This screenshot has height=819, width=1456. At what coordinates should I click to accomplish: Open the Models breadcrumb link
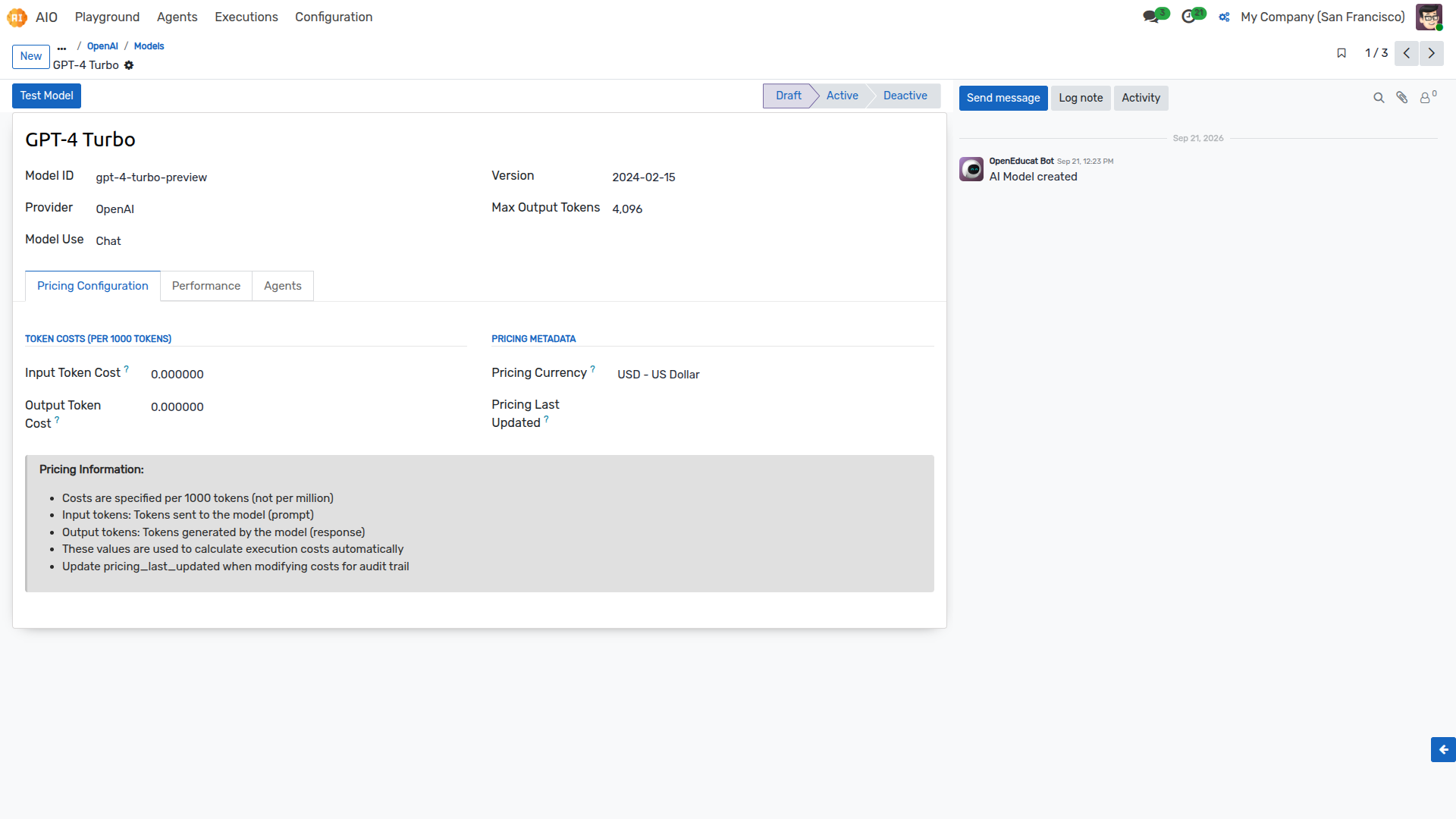tap(149, 46)
